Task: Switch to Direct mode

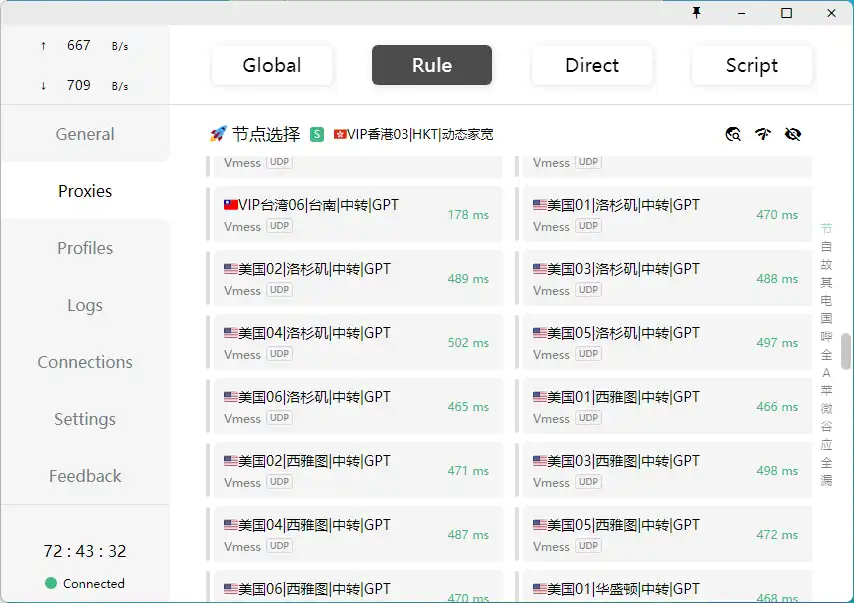Action: tap(592, 65)
